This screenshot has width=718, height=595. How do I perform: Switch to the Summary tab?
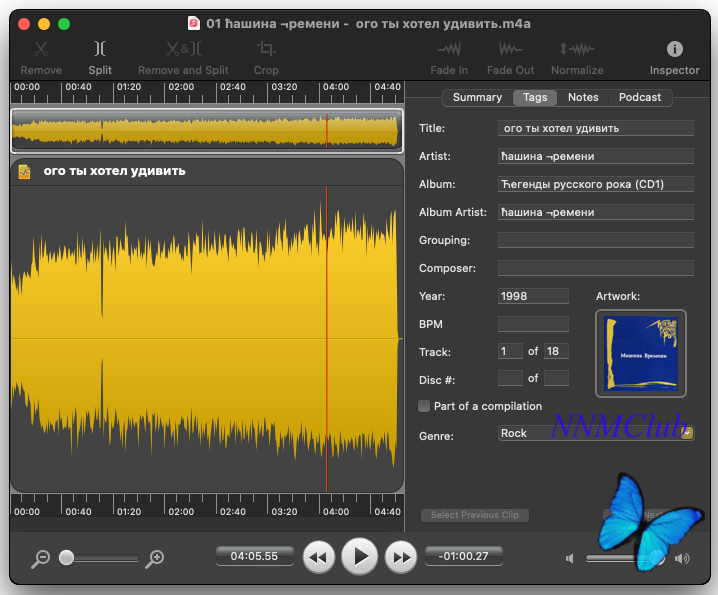click(x=477, y=97)
